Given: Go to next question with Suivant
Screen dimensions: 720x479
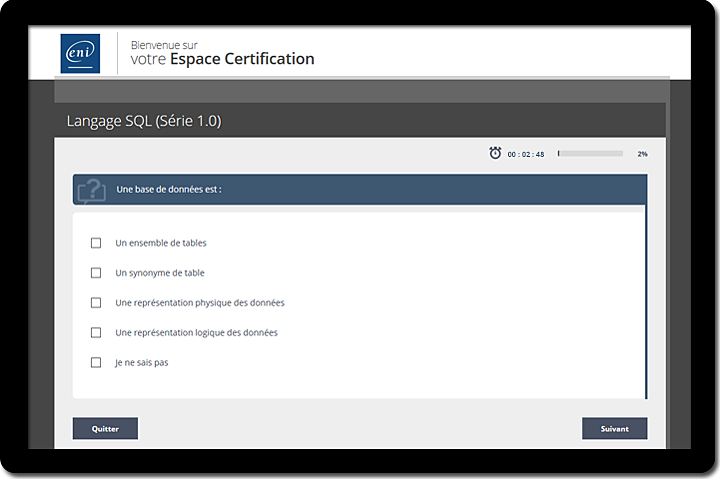Looking at the screenshot, I should coord(614,428).
